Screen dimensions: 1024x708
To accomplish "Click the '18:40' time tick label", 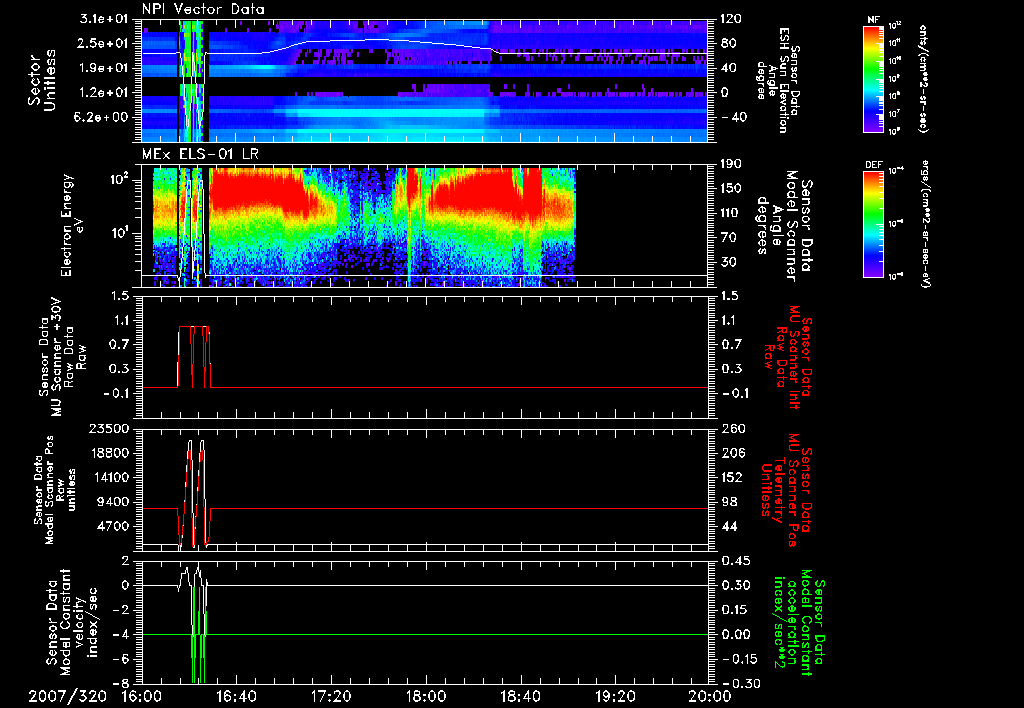I will 520,696.
